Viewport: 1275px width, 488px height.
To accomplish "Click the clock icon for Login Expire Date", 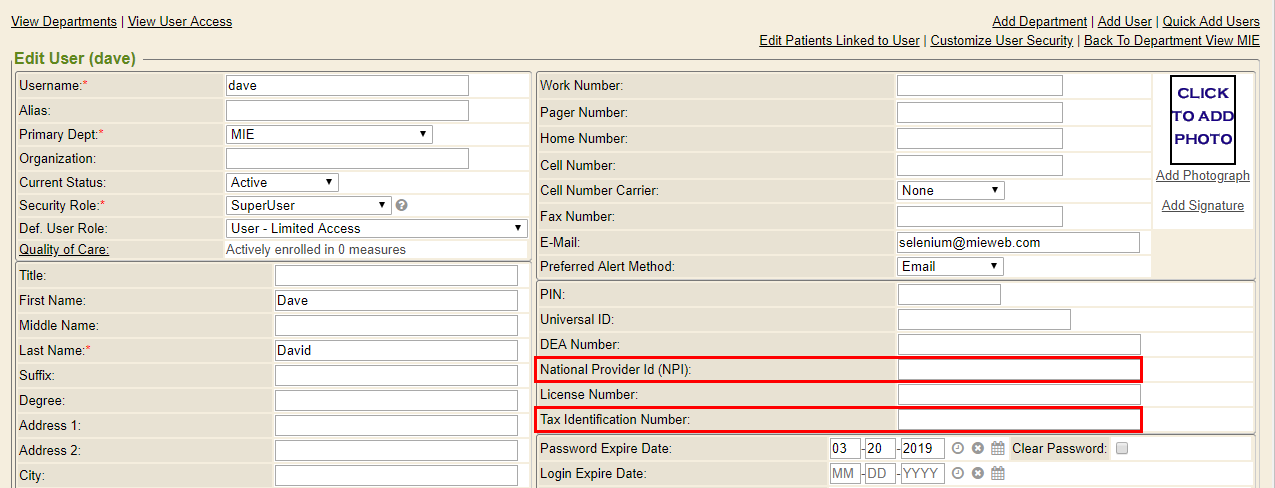I will coord(958,474).
